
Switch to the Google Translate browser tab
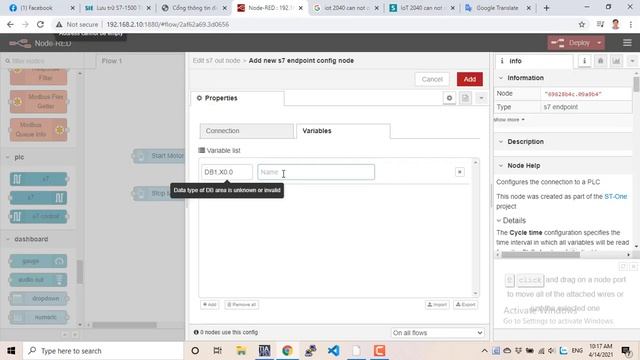497,8
